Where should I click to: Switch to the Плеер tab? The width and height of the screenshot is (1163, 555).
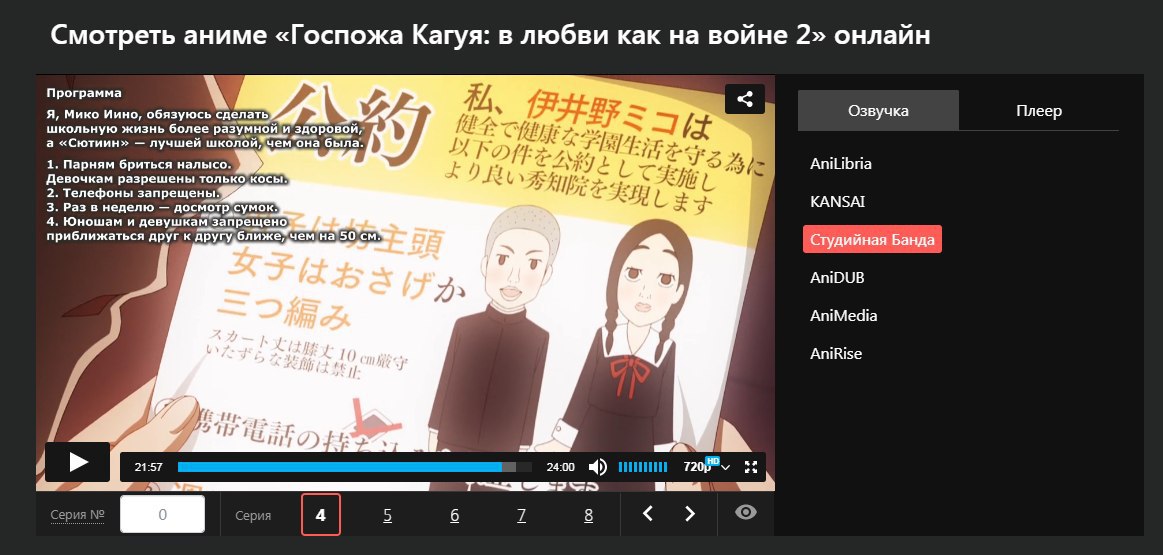pyautogui.click(x=1038, y=111)
